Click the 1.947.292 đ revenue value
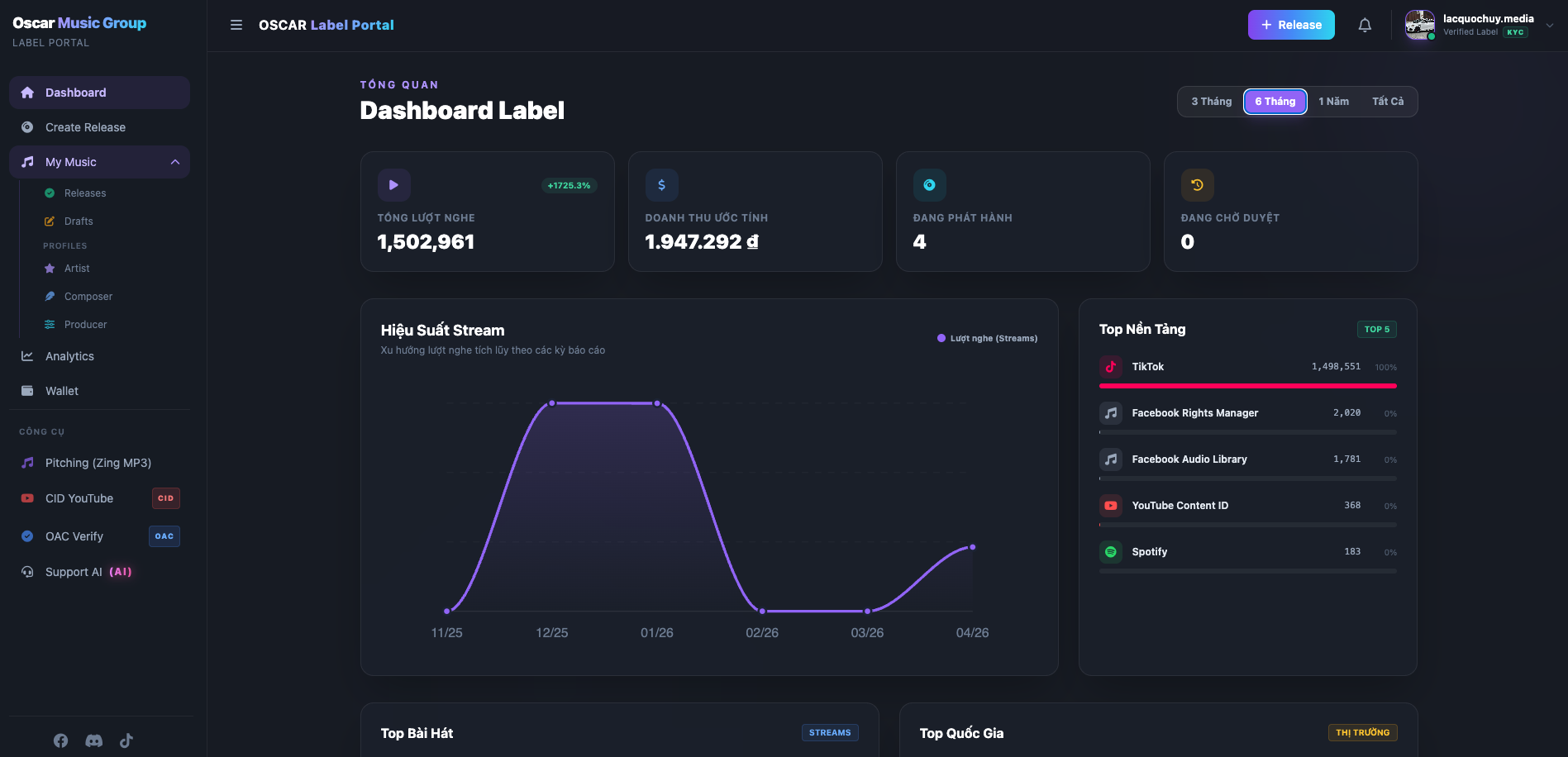 702,242
